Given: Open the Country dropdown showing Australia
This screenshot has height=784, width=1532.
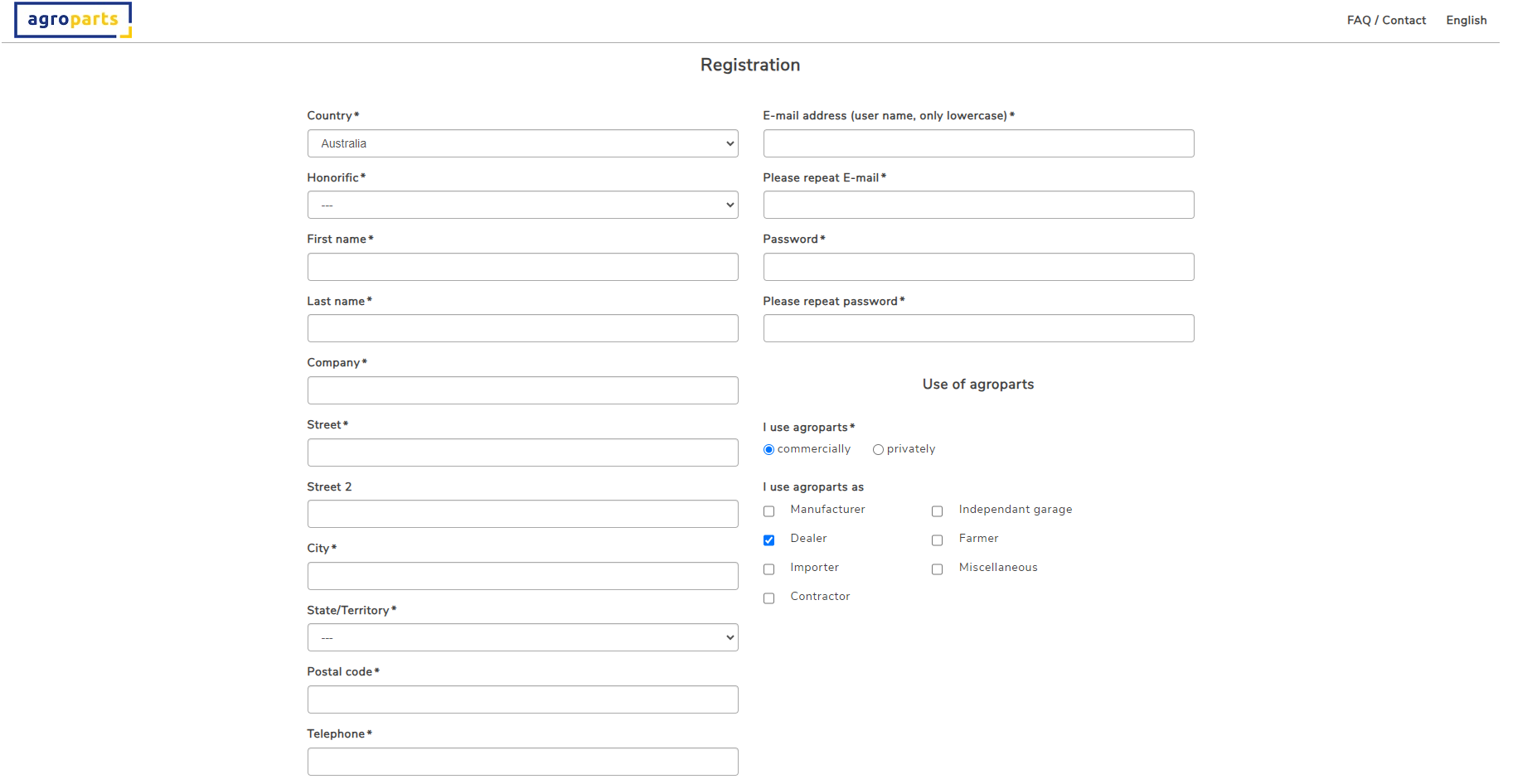Looking at the screenshot, I should click(x=522, y=143).
